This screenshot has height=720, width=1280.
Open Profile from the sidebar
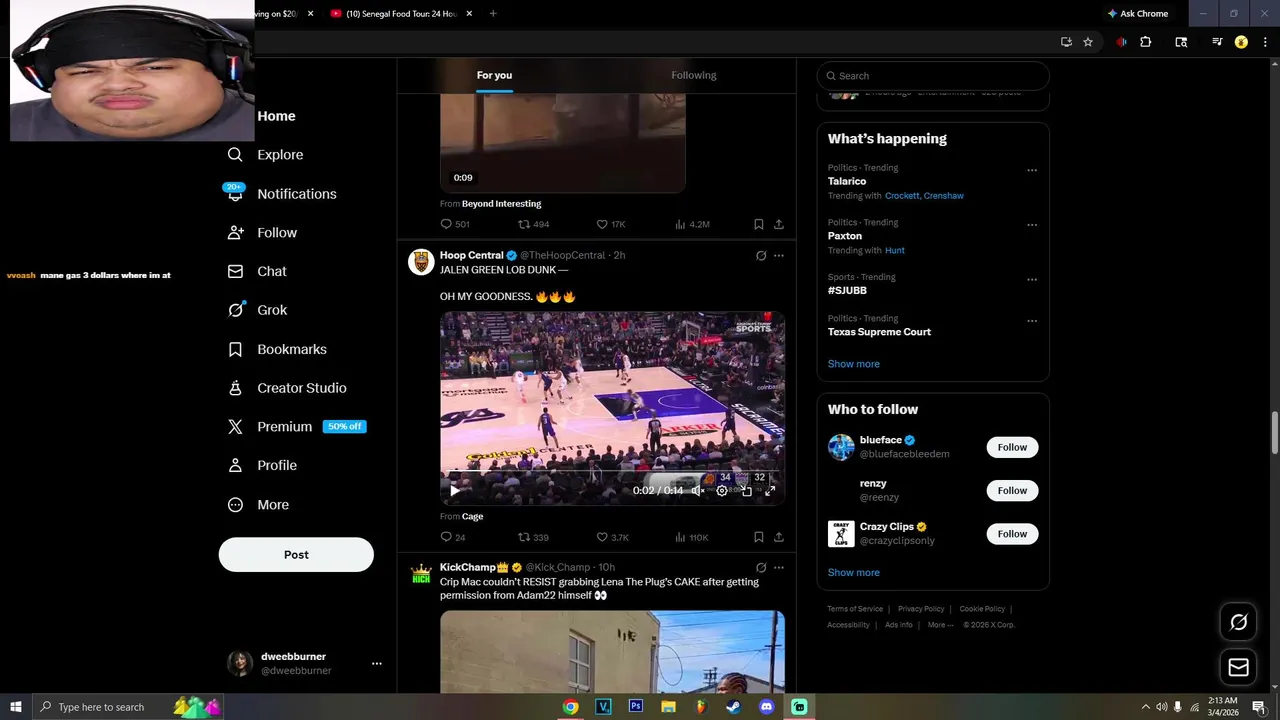[262, 465]
